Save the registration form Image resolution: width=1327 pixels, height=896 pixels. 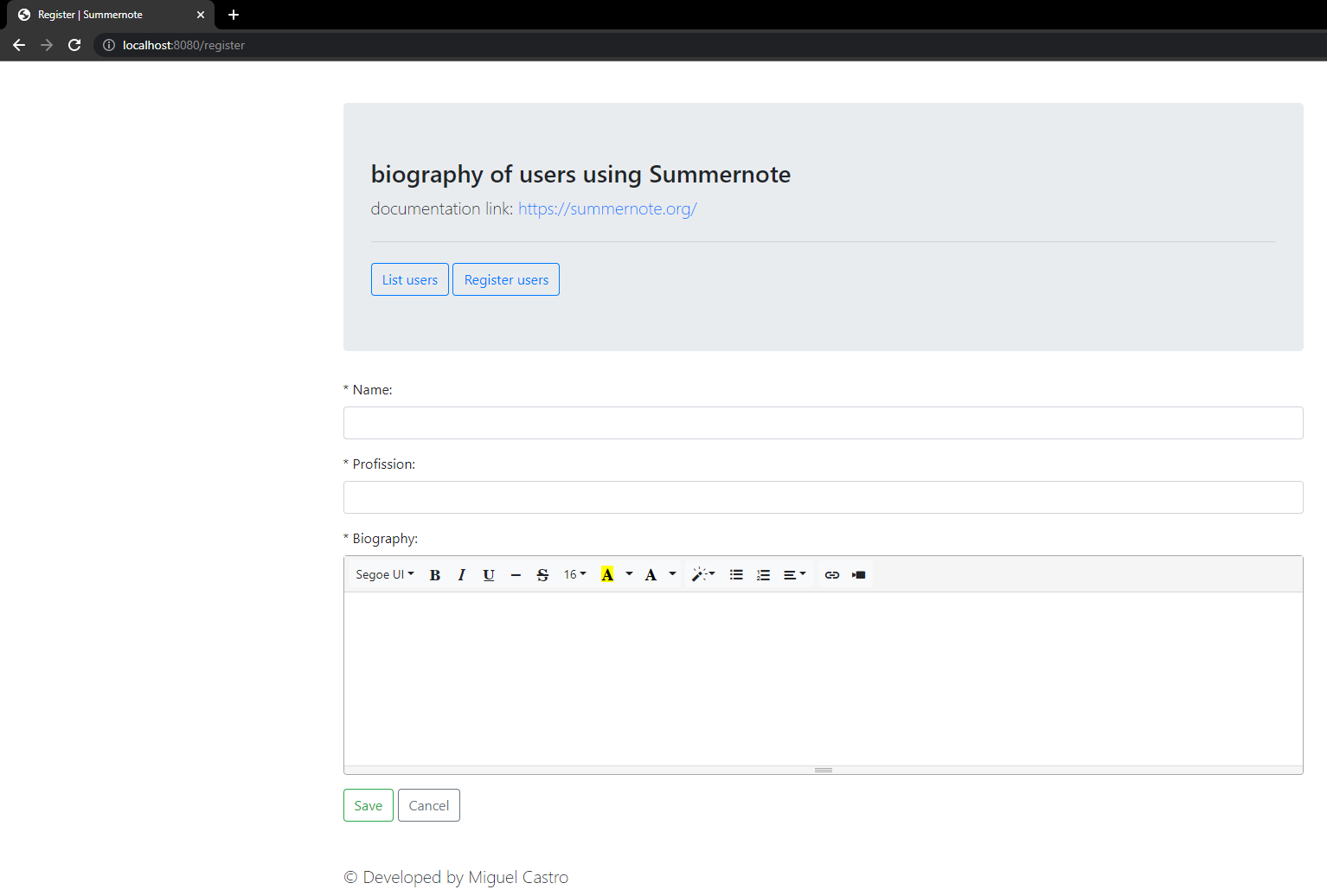368,804
